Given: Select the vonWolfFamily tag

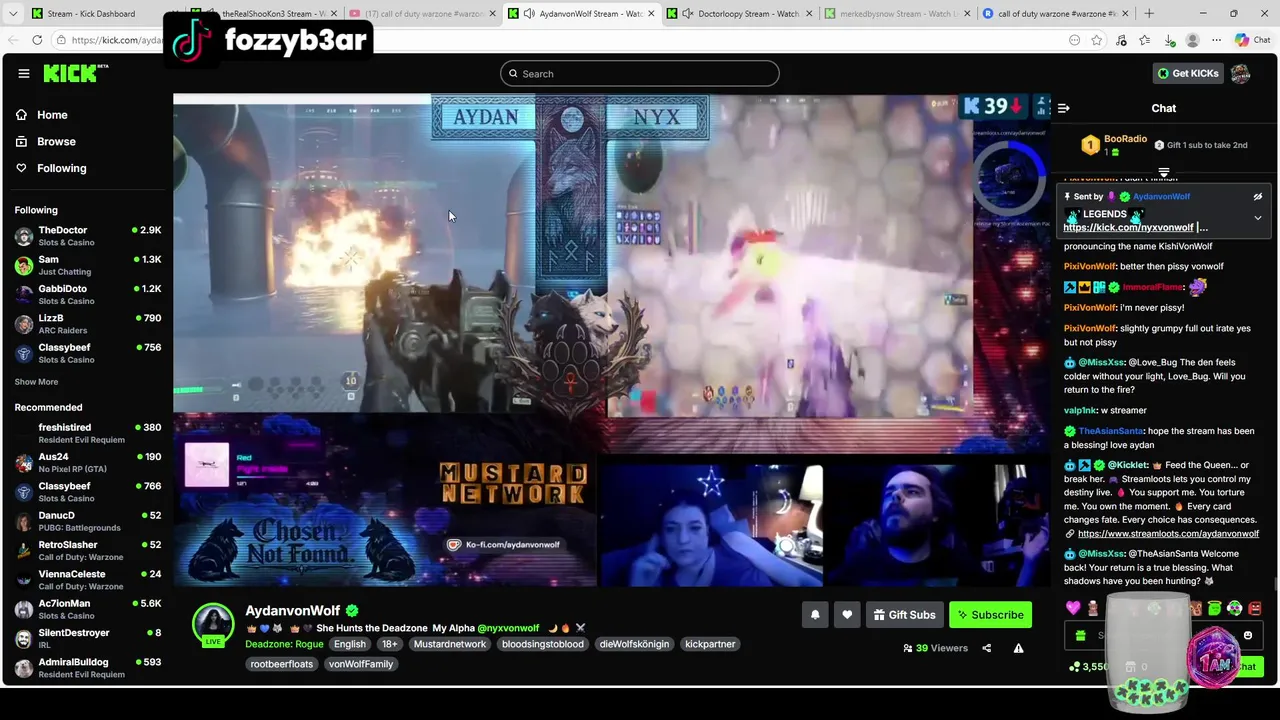Looking at the screenshot, I should click(x=361, y=664).
